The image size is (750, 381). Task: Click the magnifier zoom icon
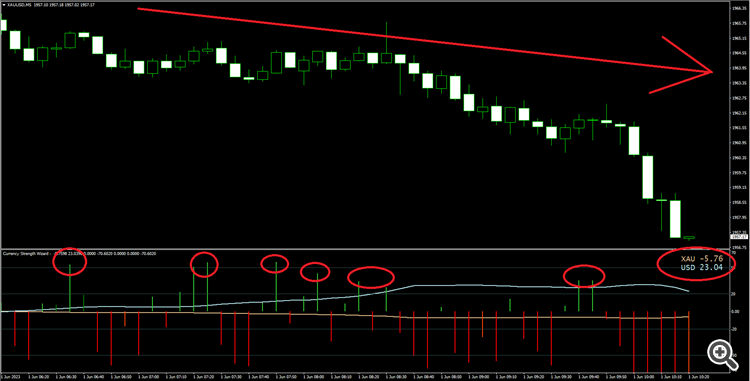(722, 355)
